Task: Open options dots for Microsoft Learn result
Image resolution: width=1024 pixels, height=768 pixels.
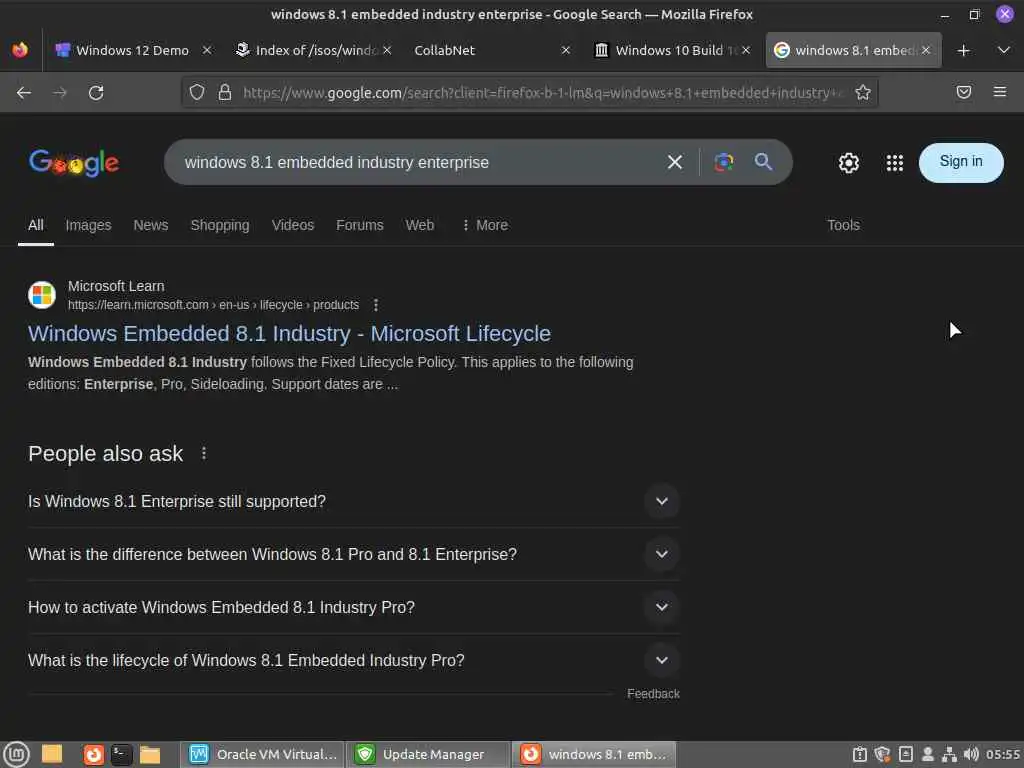Action: 376,305
